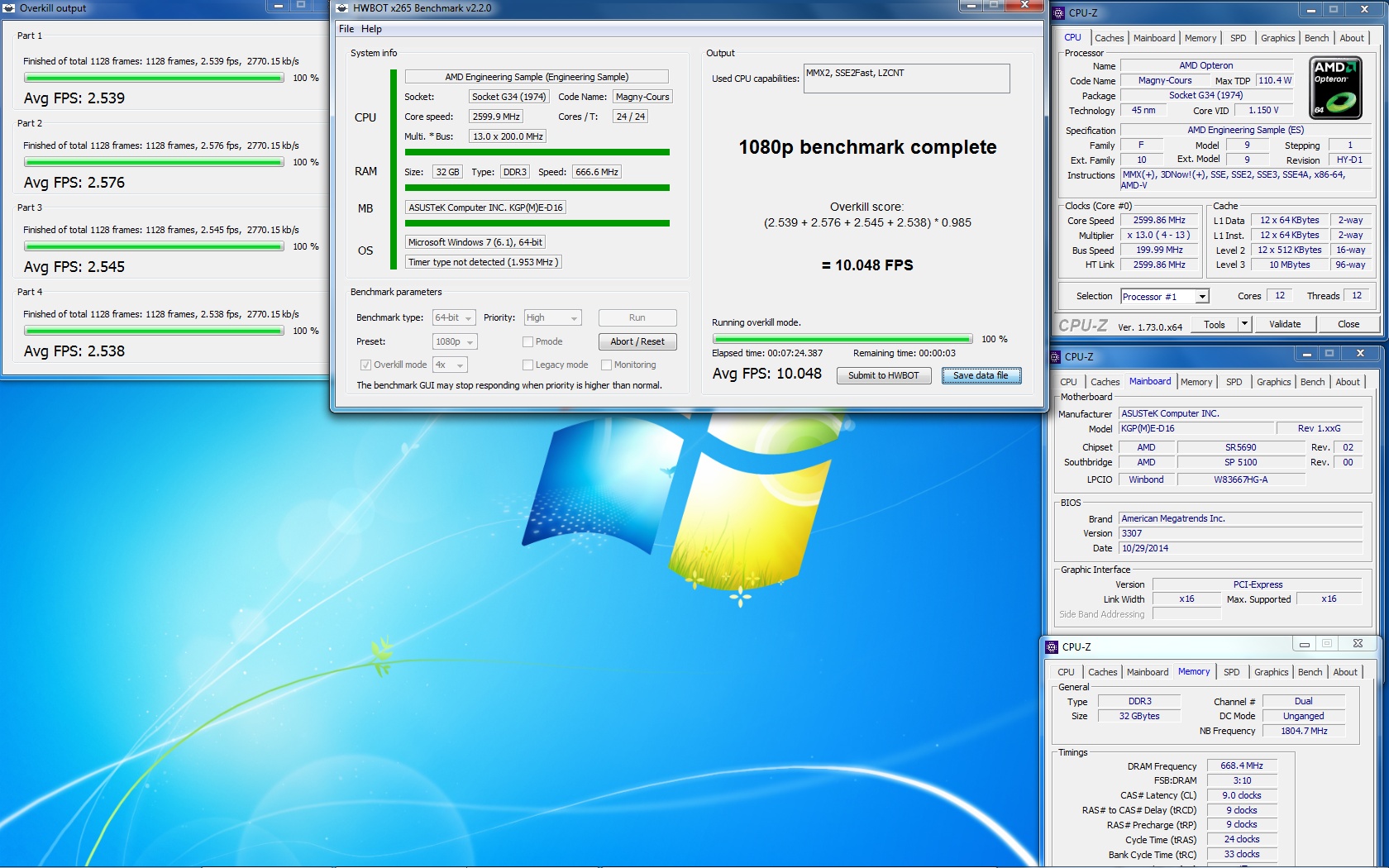This screenshot has width=1389, height=868.
Task: Click the Code Name Magny-Cours field in HWBOT
Action: coord(642,97)
